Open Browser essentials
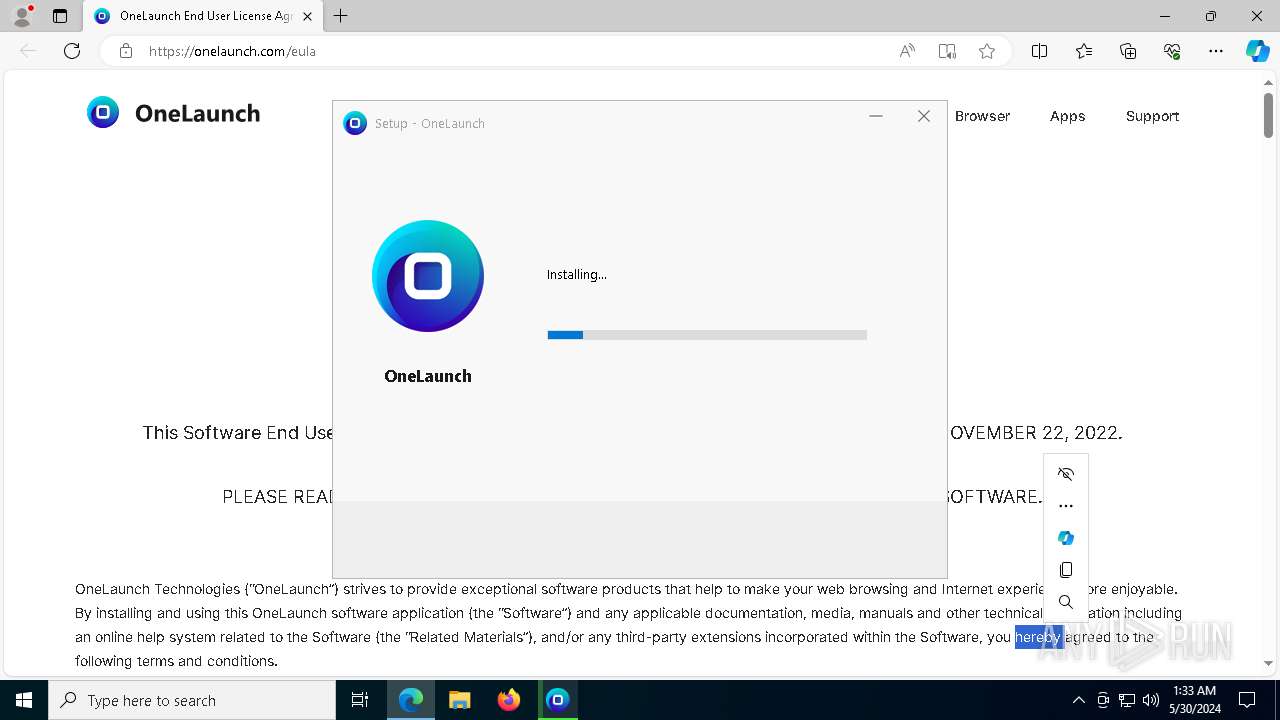 click(x=1172, y=51)
